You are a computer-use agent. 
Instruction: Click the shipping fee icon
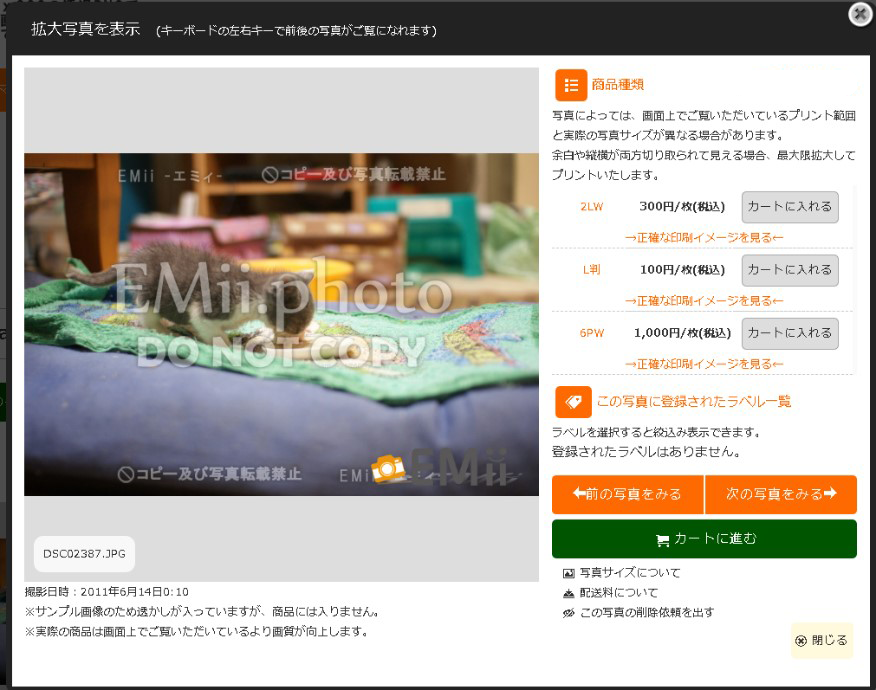point(569,593)
